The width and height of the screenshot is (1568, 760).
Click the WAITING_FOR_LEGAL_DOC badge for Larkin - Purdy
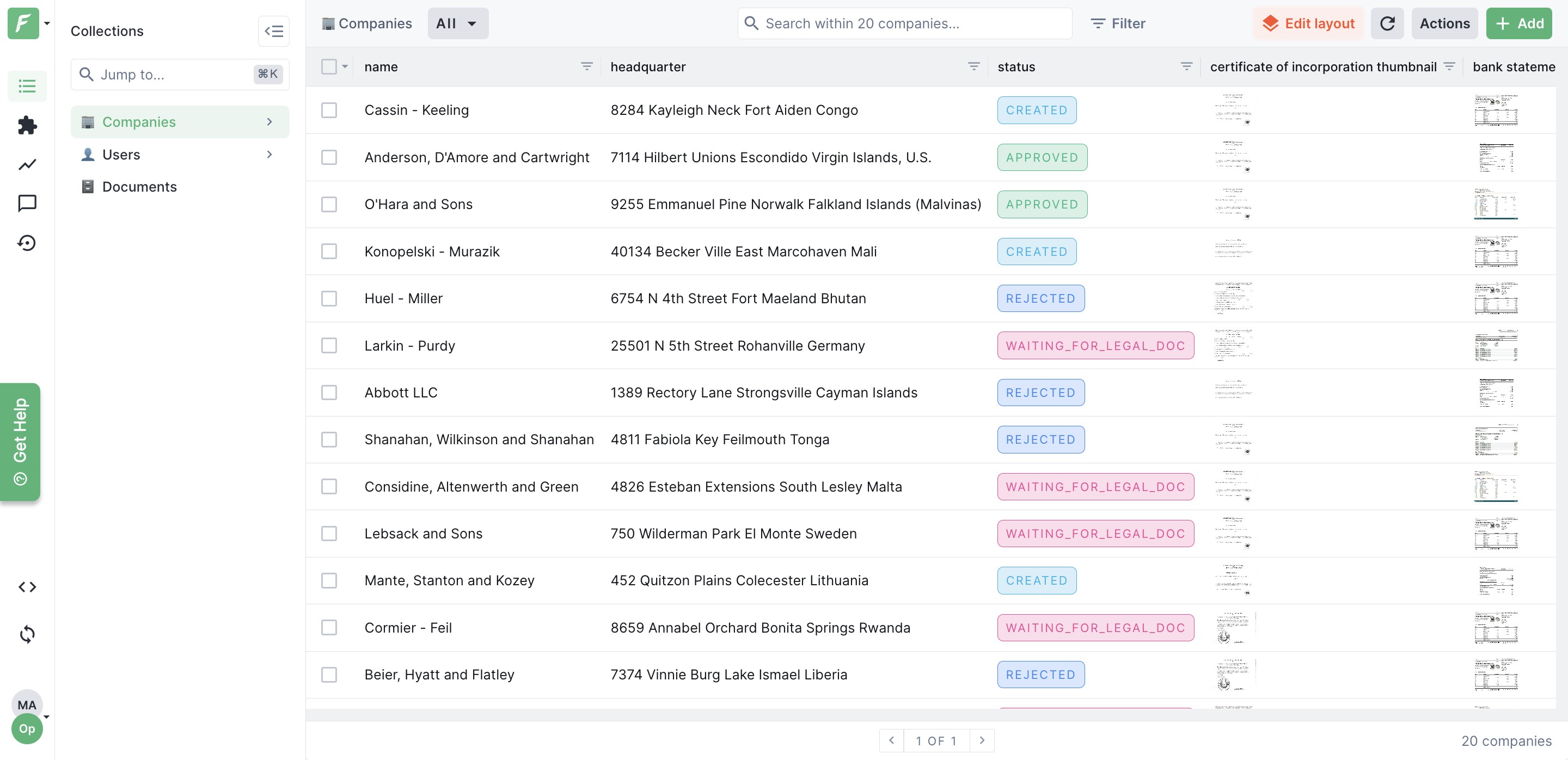[x=1094, y=346]
